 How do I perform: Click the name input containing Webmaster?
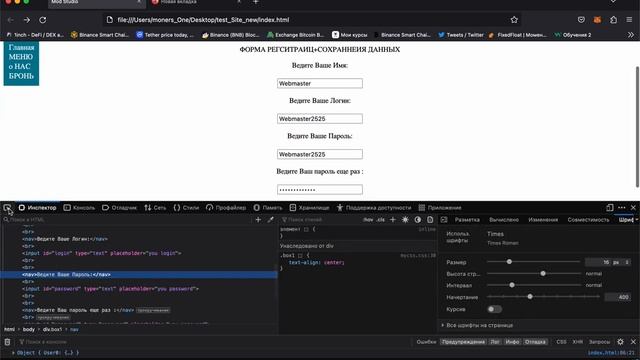pos(320,83)
